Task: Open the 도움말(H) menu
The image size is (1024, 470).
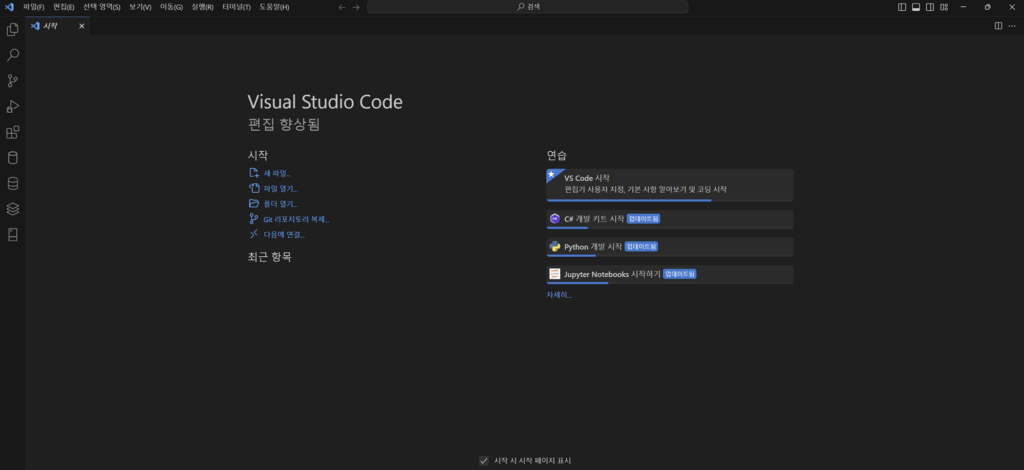Action: click(x=274, y=7)
